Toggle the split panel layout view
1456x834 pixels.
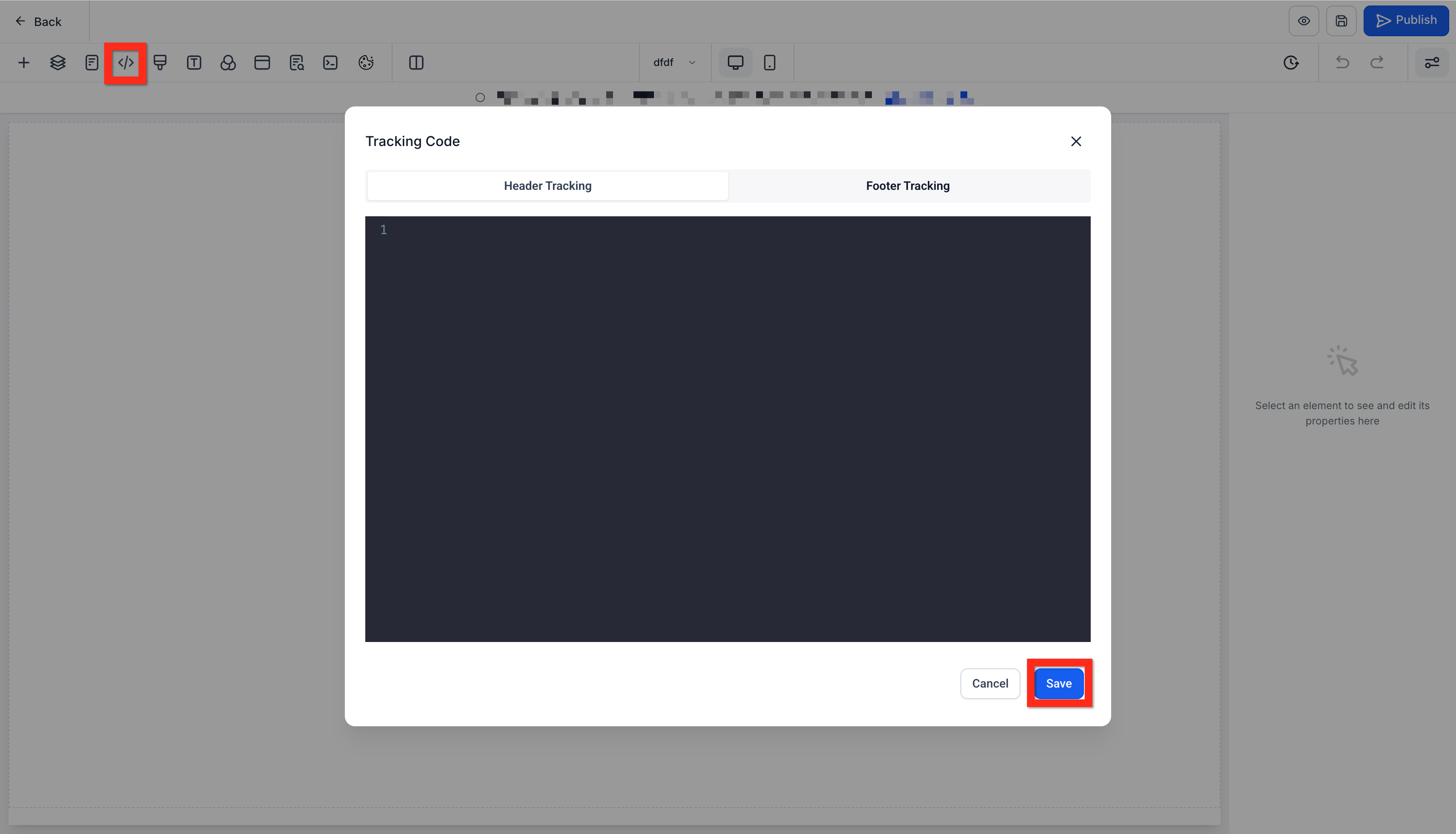[x=416, y=63]
